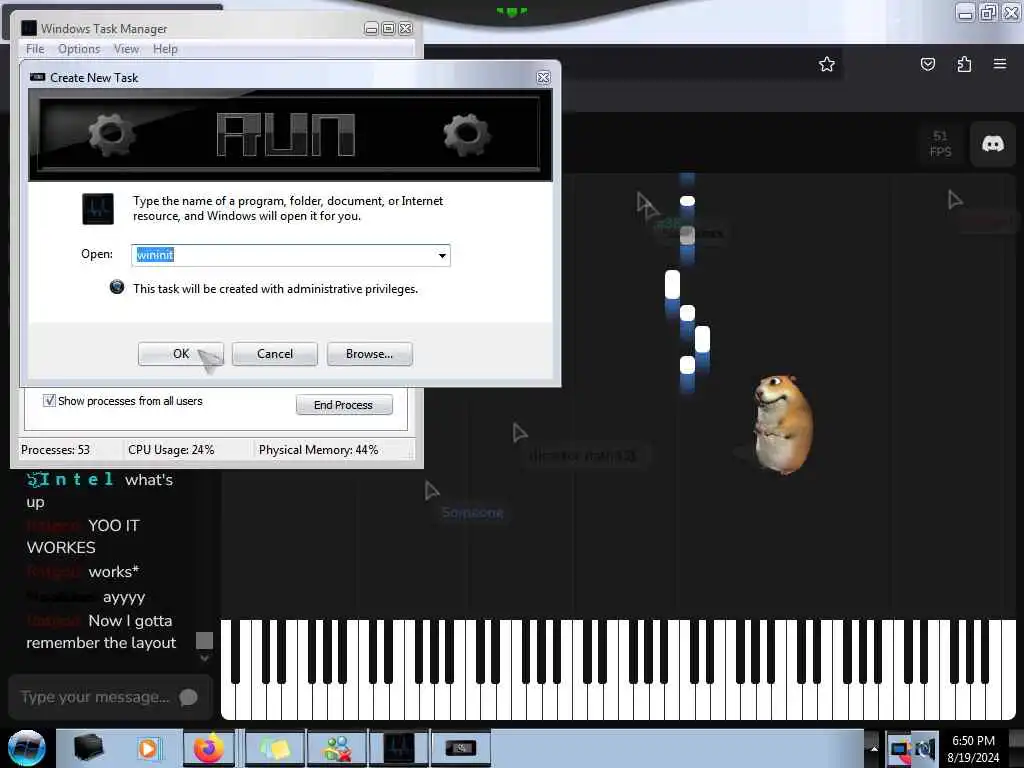This screenshot has height=768, width=1024.
Task: Open the Help menu in Task Manager
Action: pyautogui.click(x=165, y=49)
